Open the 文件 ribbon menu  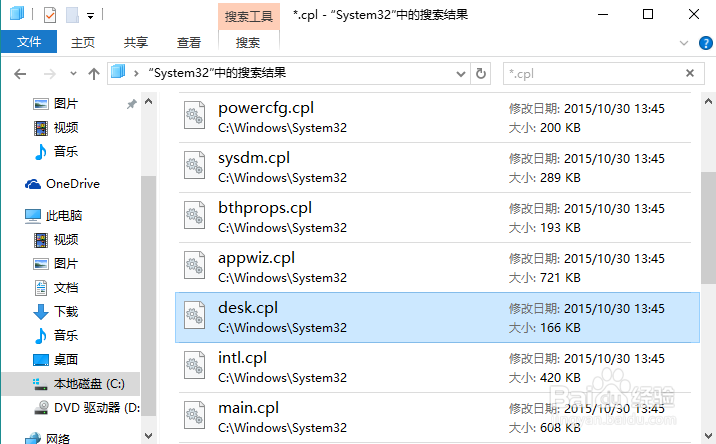click(x=29, y=42)
